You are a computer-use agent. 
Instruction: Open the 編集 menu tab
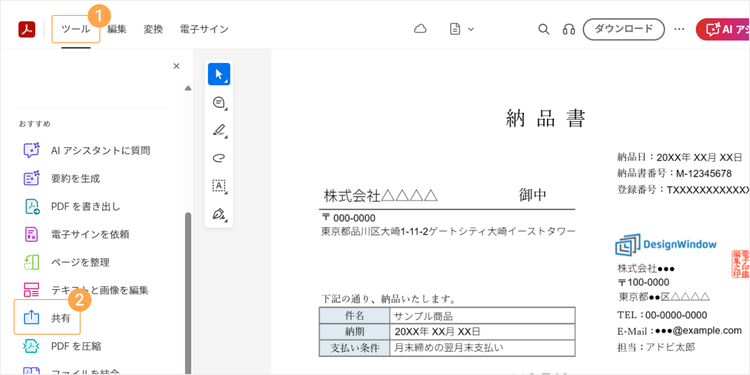tap(117, 30)
